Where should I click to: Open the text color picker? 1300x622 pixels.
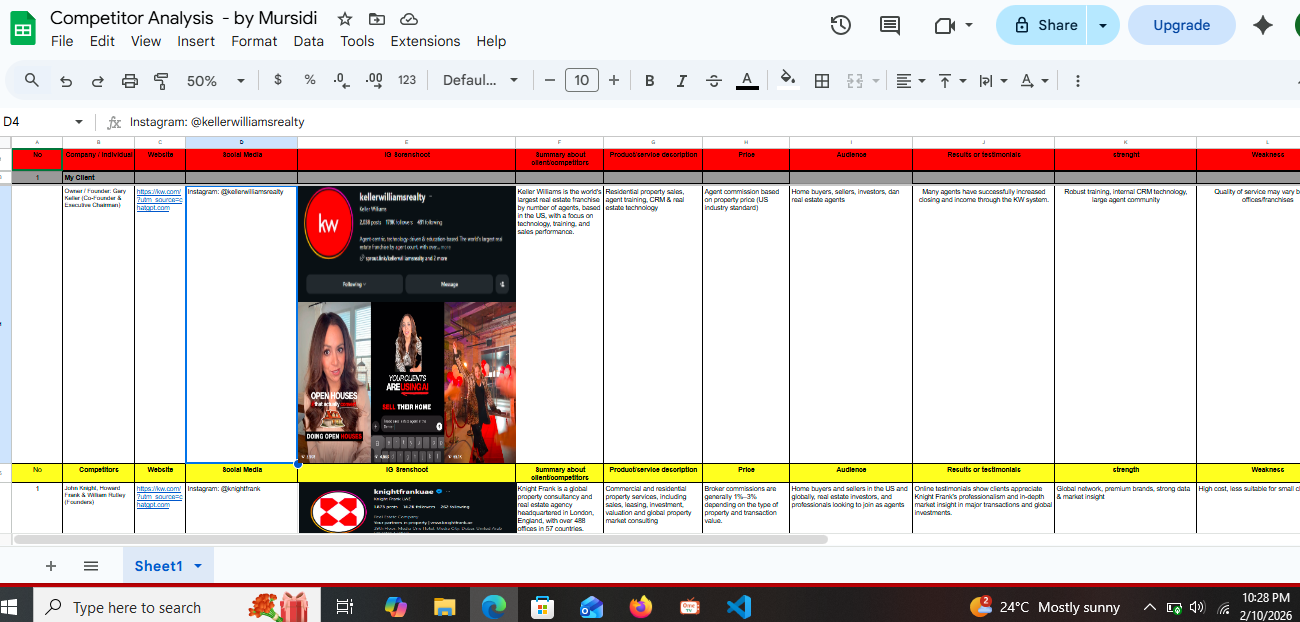pos(747,80)
